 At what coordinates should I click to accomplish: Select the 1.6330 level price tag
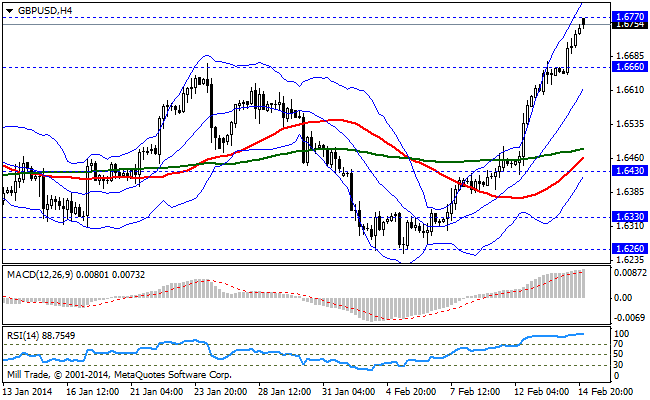click(x=630, y=217)
